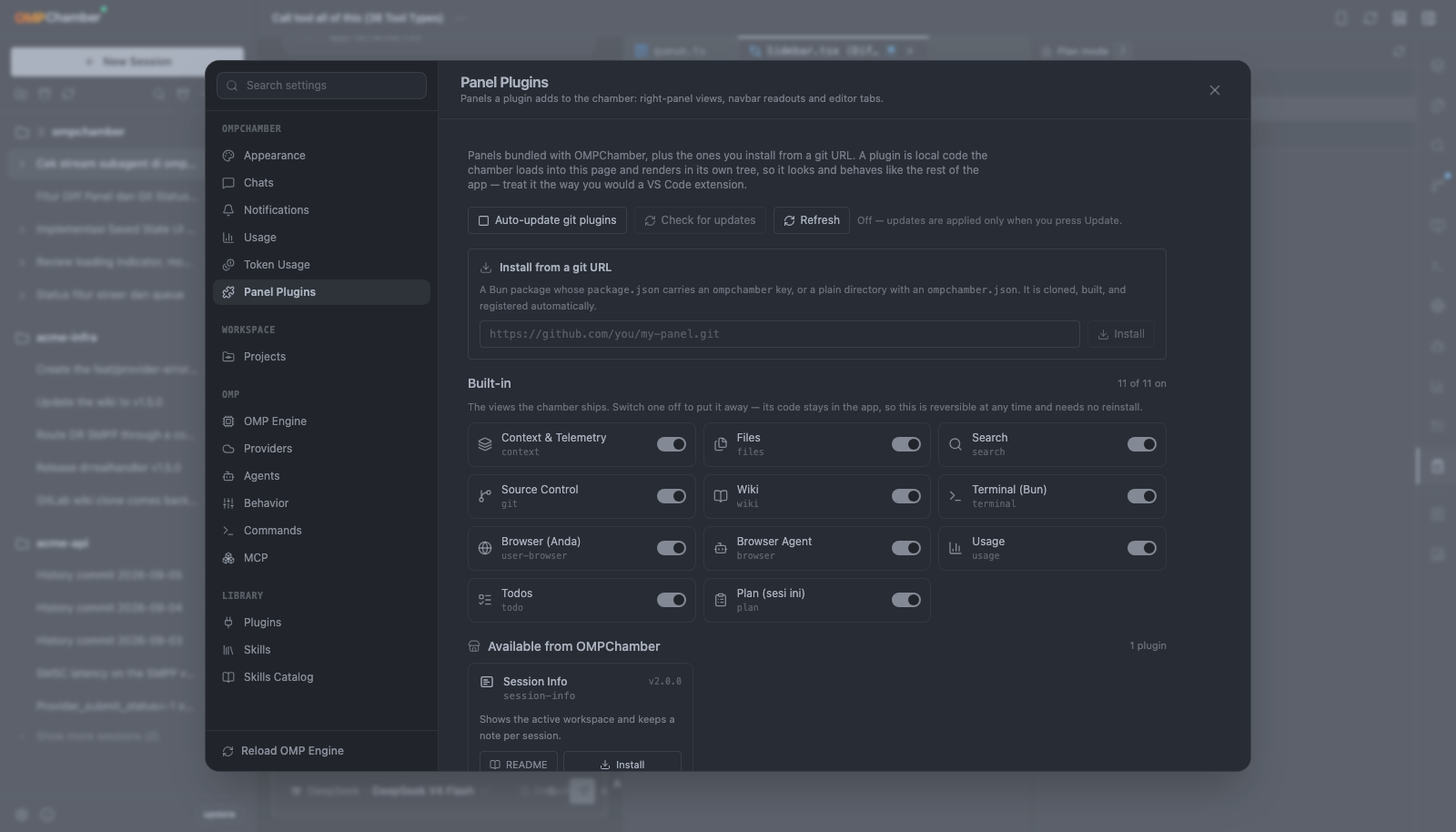Toggle Context & Telemetry panel switch
Image resolution: width=1456 pixels, height=832 pixels.
(672, 444)
